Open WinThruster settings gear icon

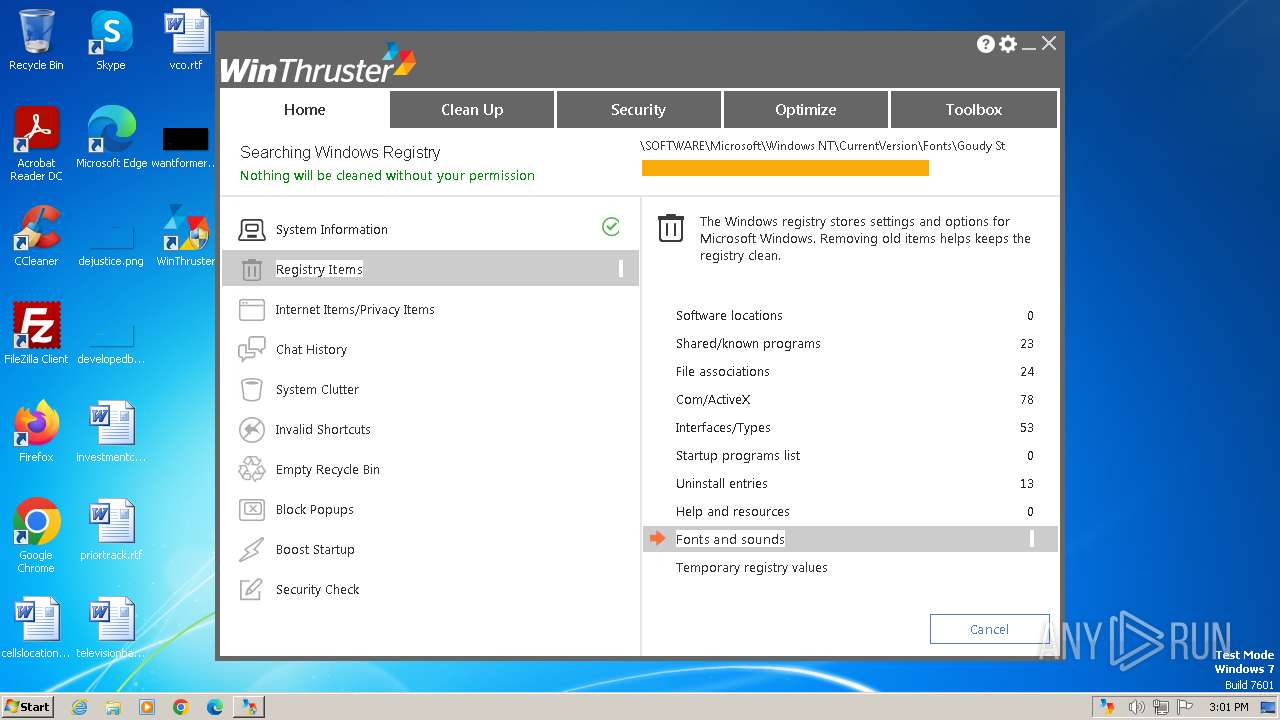1008,44
